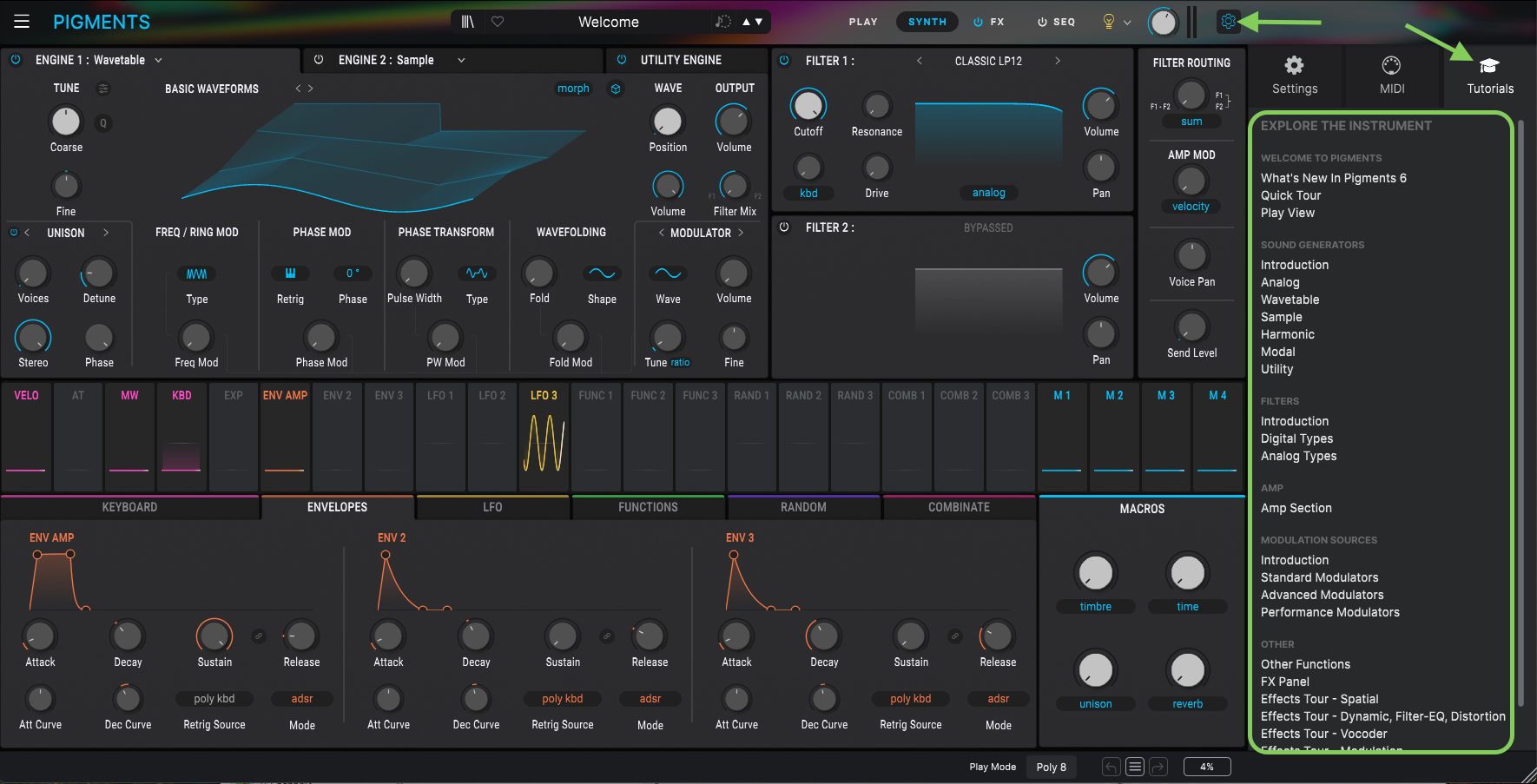The image size is (1537, 784).
Task: Toggle the wavetable morph button
Action: coord(573,89)
